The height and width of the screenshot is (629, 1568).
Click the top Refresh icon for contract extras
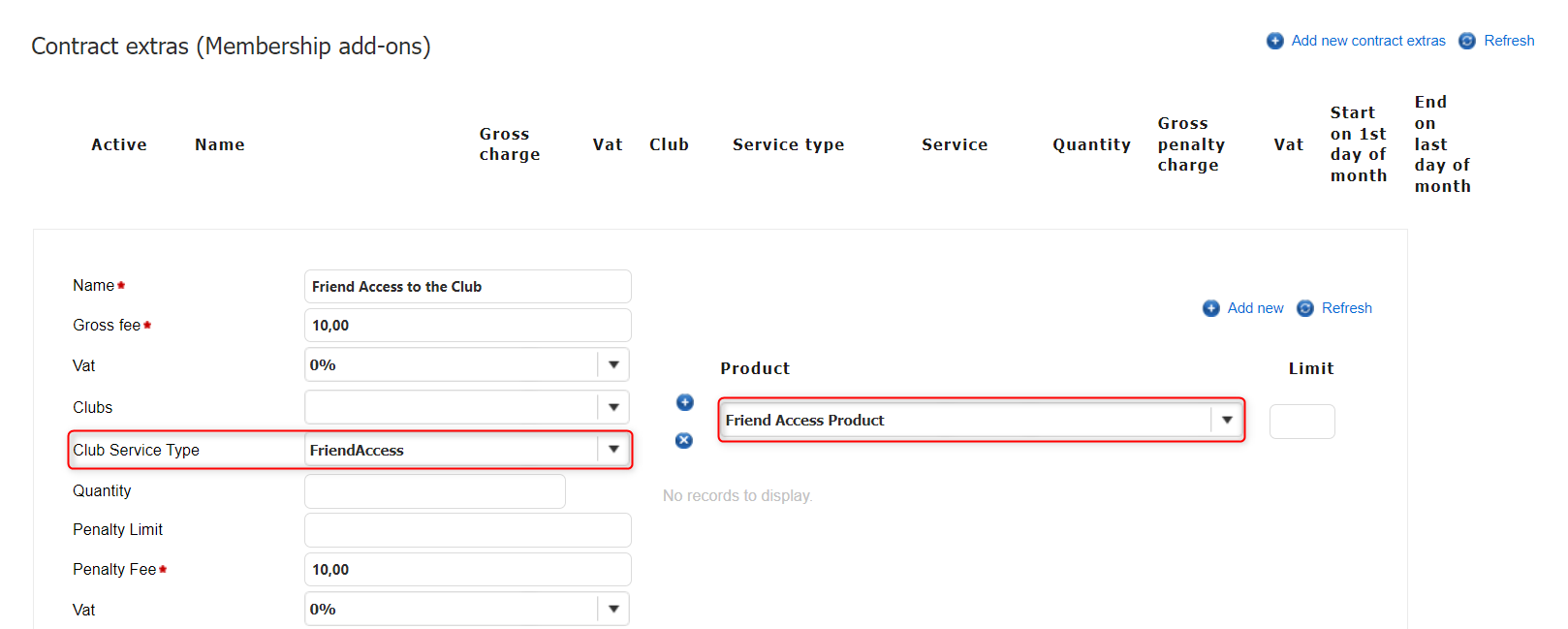pos(1467,41)
